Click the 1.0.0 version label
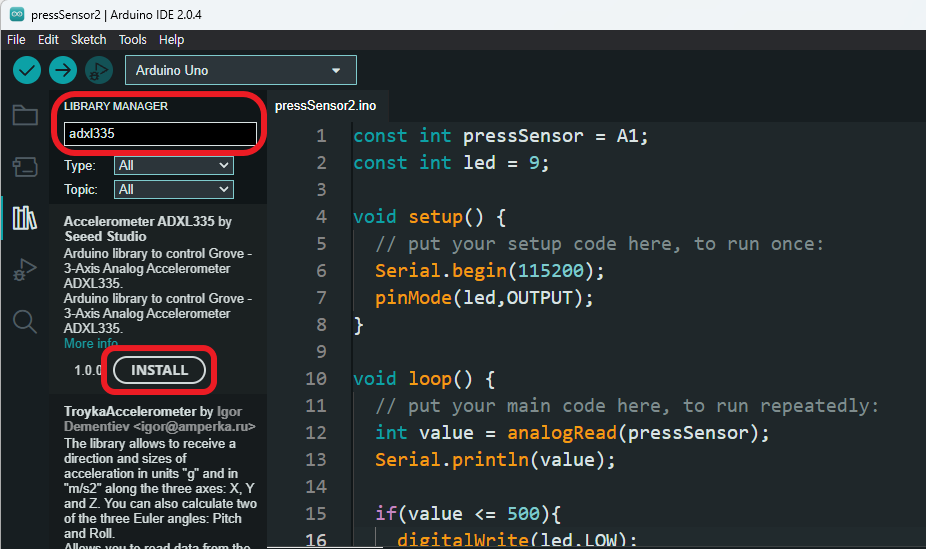 click(88, 370)
